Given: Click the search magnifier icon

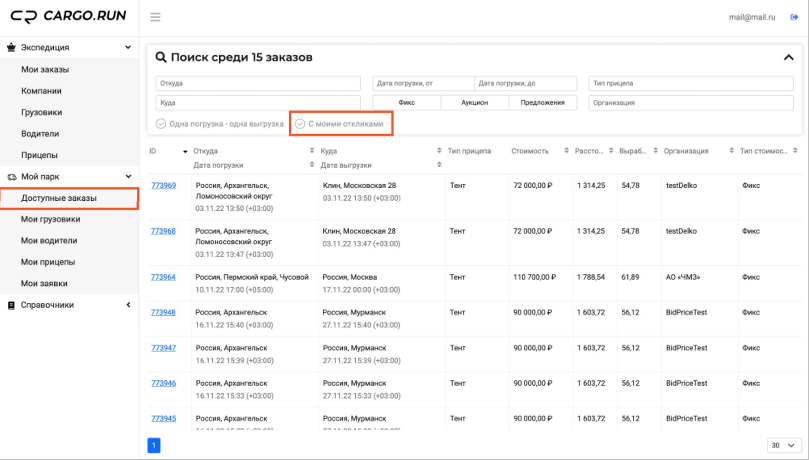Looking at the screenshot, I should pyautogui.click(x=161, y=57).
